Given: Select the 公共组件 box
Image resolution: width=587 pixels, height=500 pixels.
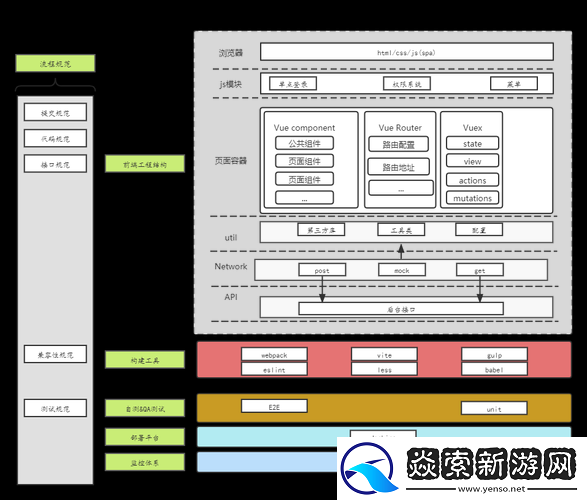Looking at the screenshot, I should click(x=304, y=143).
